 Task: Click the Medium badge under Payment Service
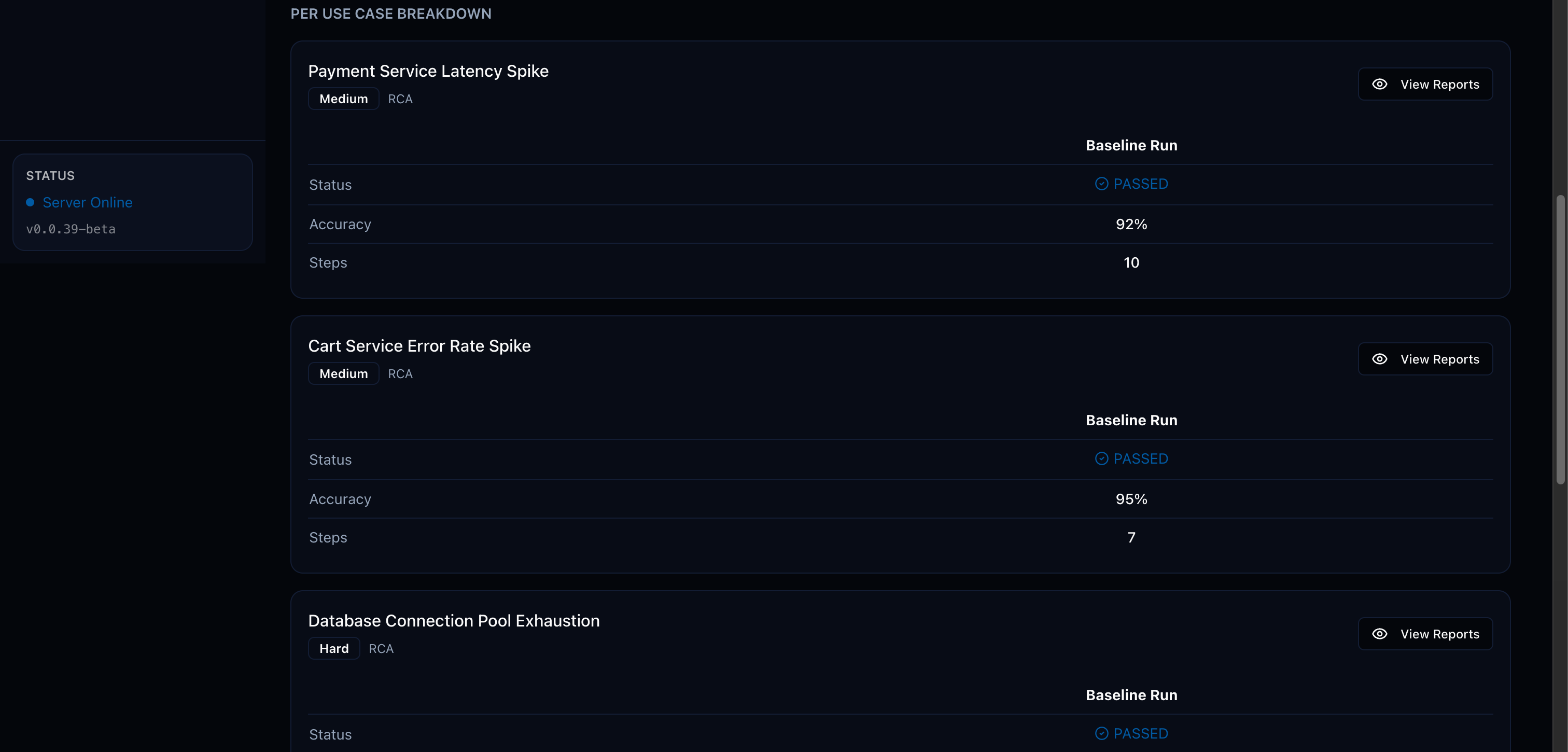pos(343,99)
